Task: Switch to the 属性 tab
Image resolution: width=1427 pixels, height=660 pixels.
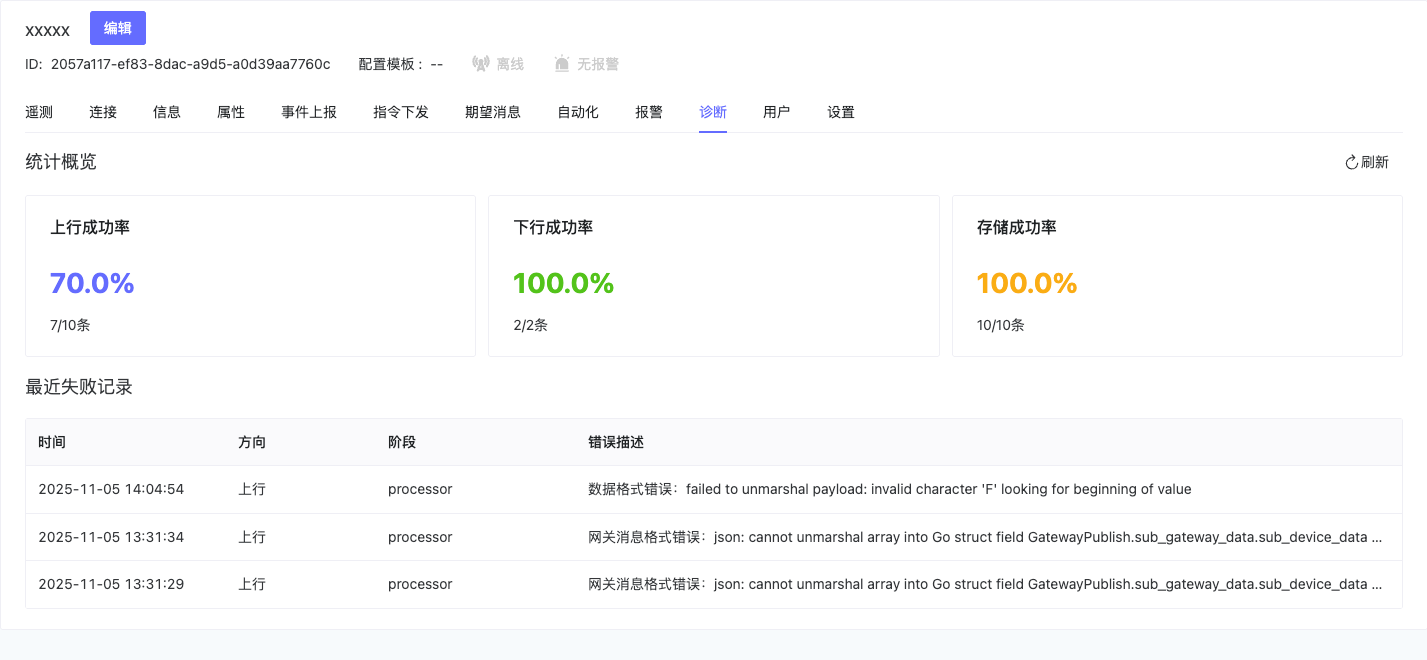Action: (x=230, y=112)
